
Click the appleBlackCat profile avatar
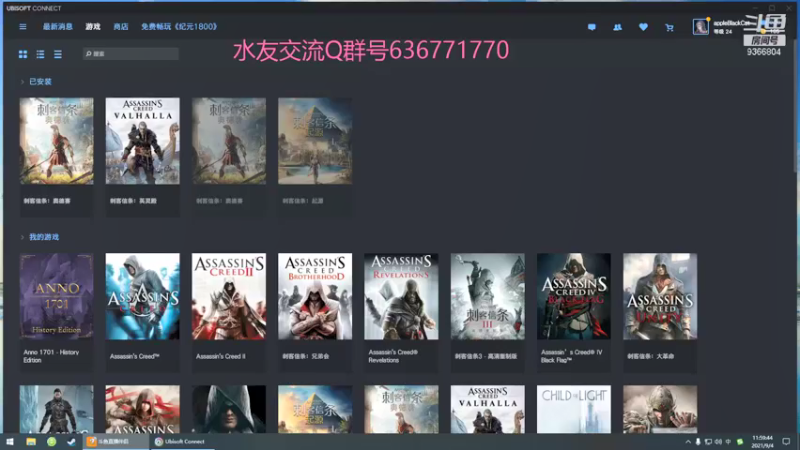click(701, 27)
